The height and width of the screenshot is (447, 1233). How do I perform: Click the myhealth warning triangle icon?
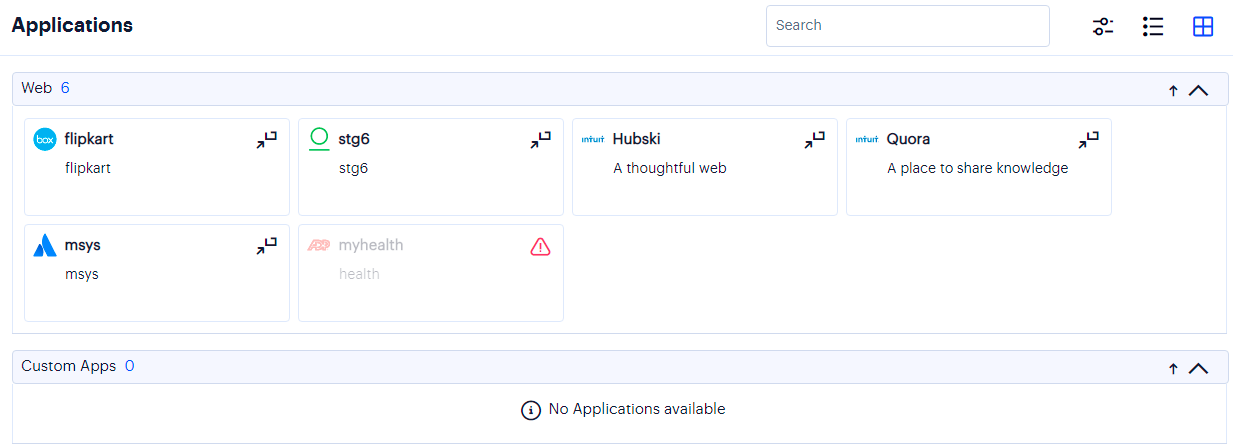click(x=540, y=246)
